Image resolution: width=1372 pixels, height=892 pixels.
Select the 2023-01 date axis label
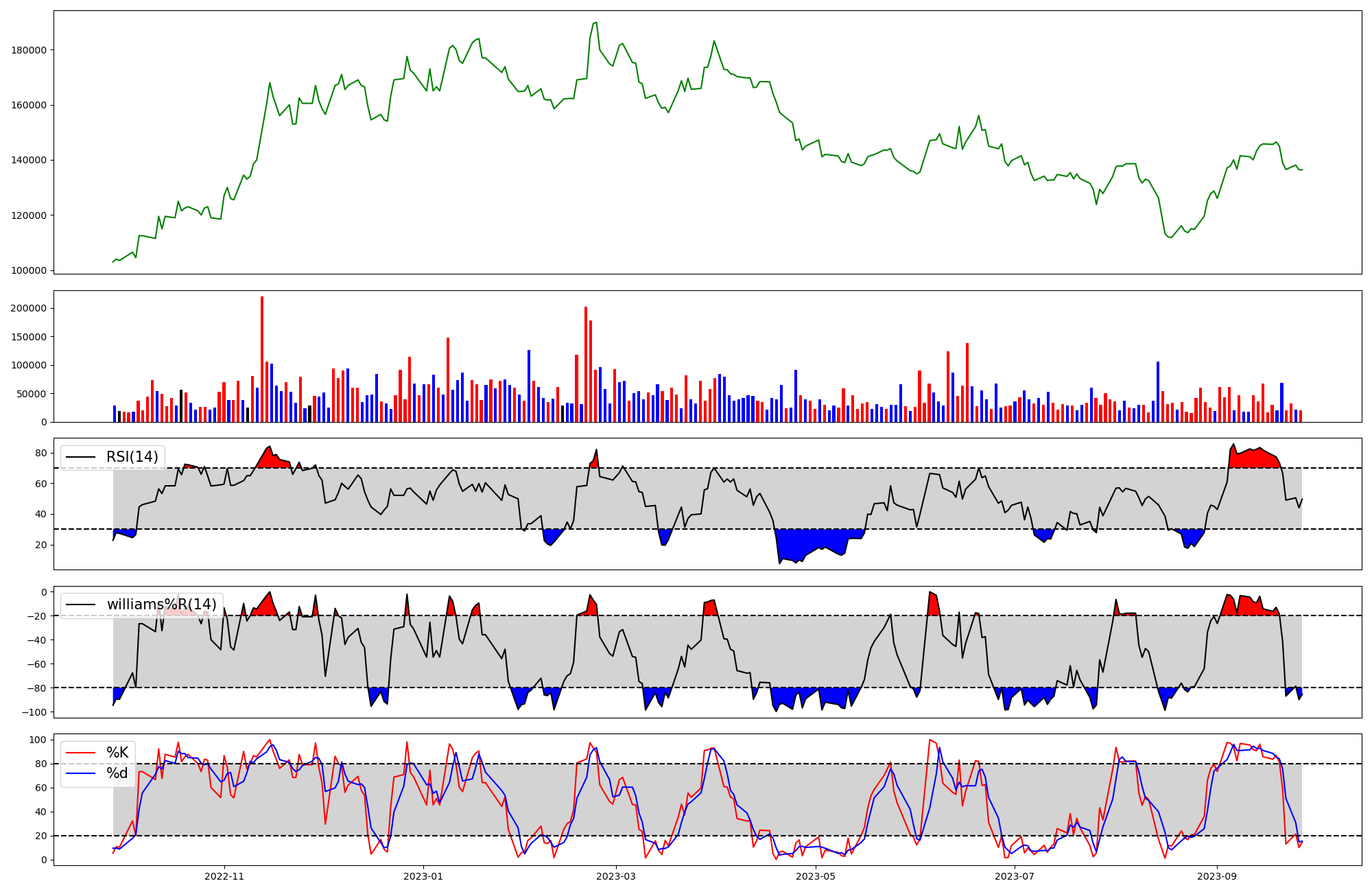click(423, 876)
